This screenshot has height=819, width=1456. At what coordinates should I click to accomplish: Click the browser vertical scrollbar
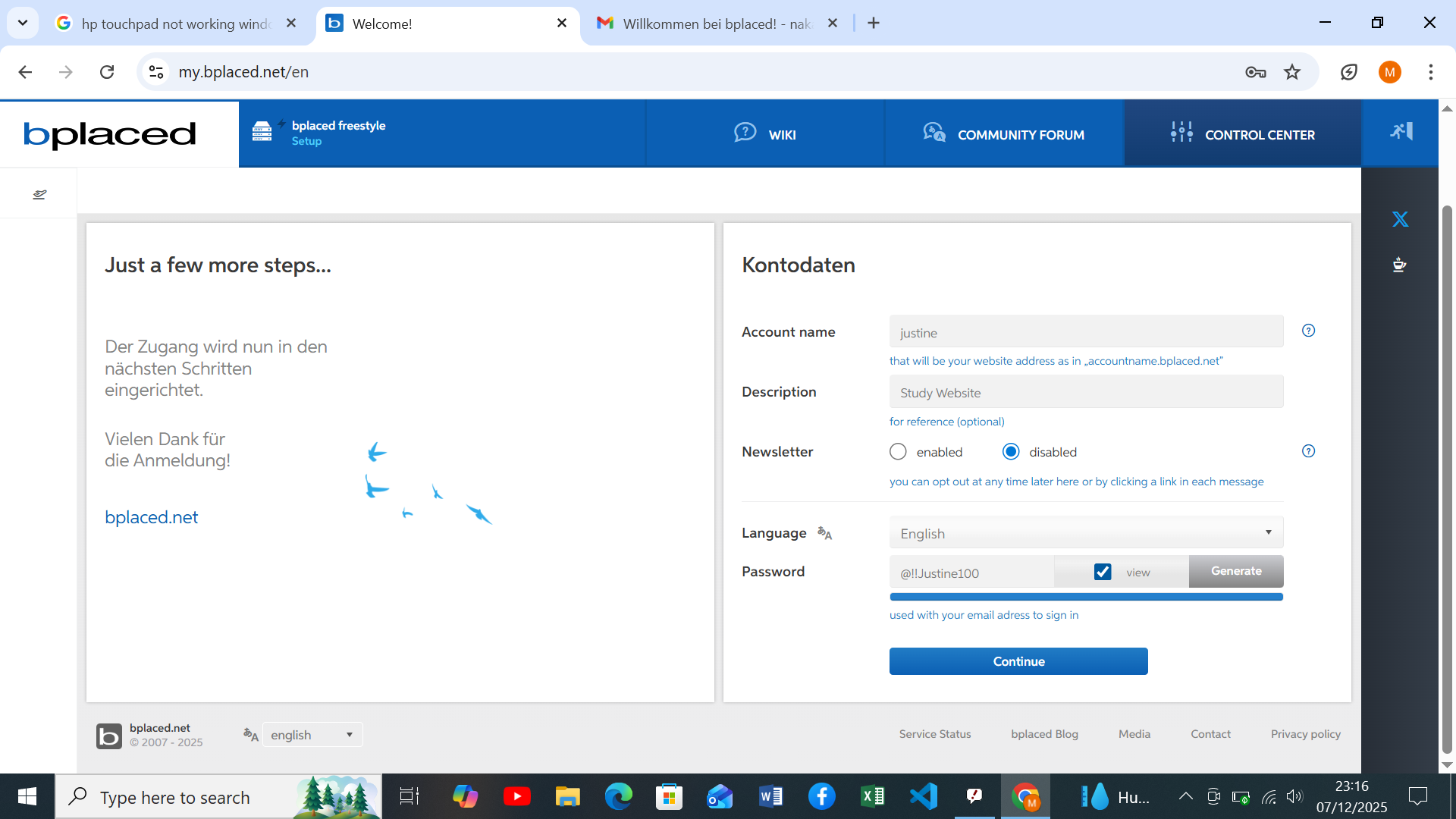[x=1447, y=455]
